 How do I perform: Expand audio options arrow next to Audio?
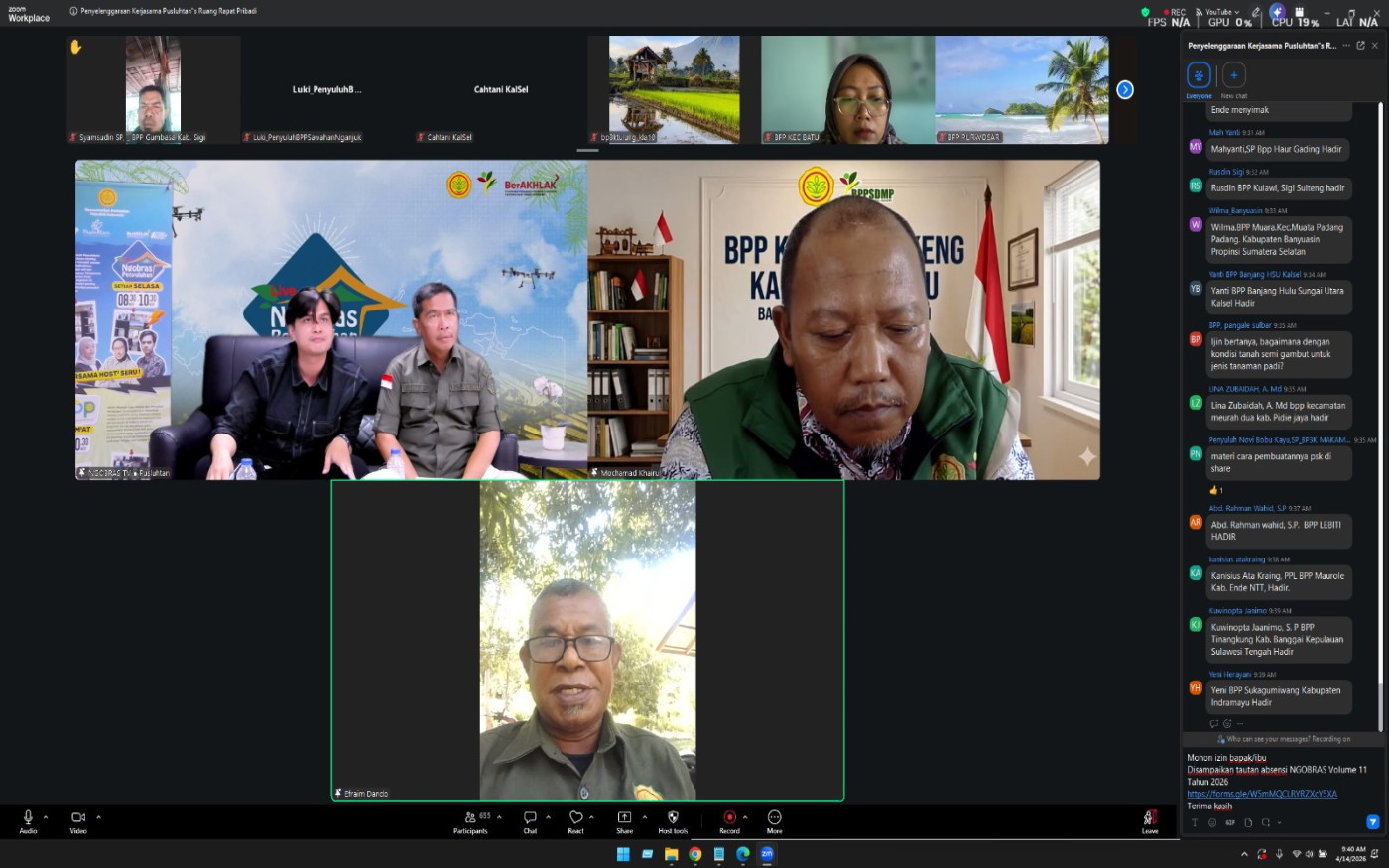pyautogui.click(x=46, y=817)
